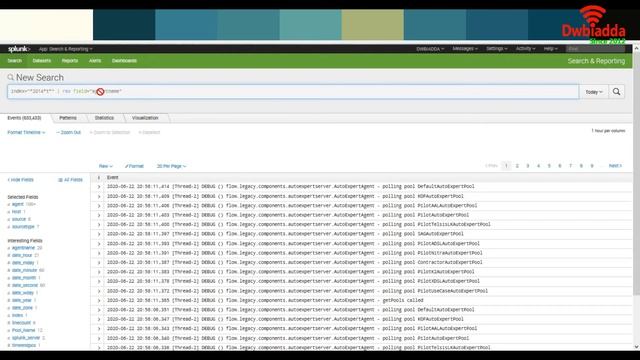Click page scrollbar up arrow
The image size is (640, 360).
coord(636,48)
